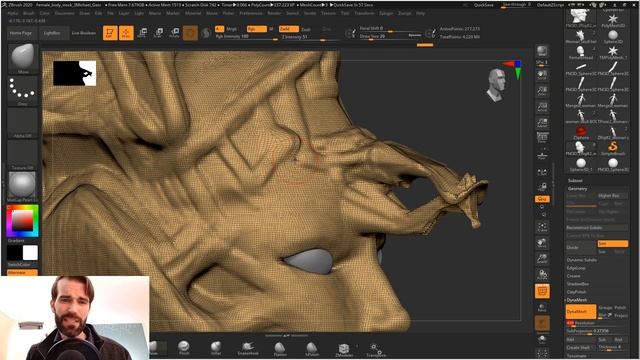The image size is (640, 360).
Task: Click the orange DynaMesh button
Action: [581, 311]
